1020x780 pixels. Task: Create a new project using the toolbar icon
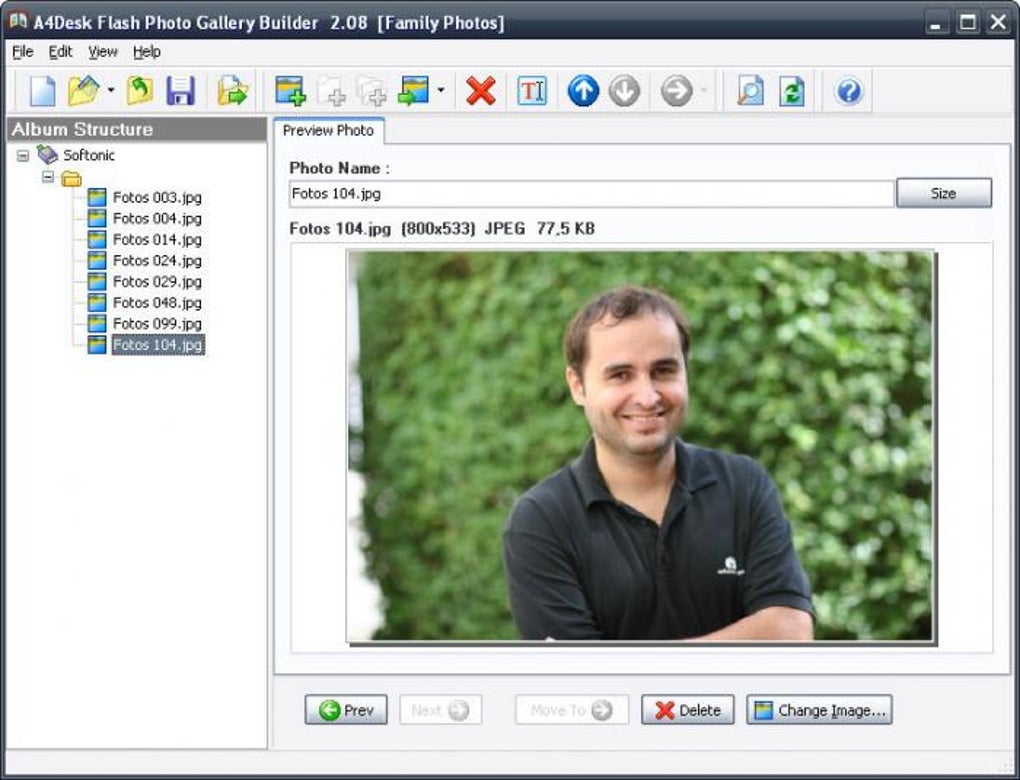click(x=43, y=90)
